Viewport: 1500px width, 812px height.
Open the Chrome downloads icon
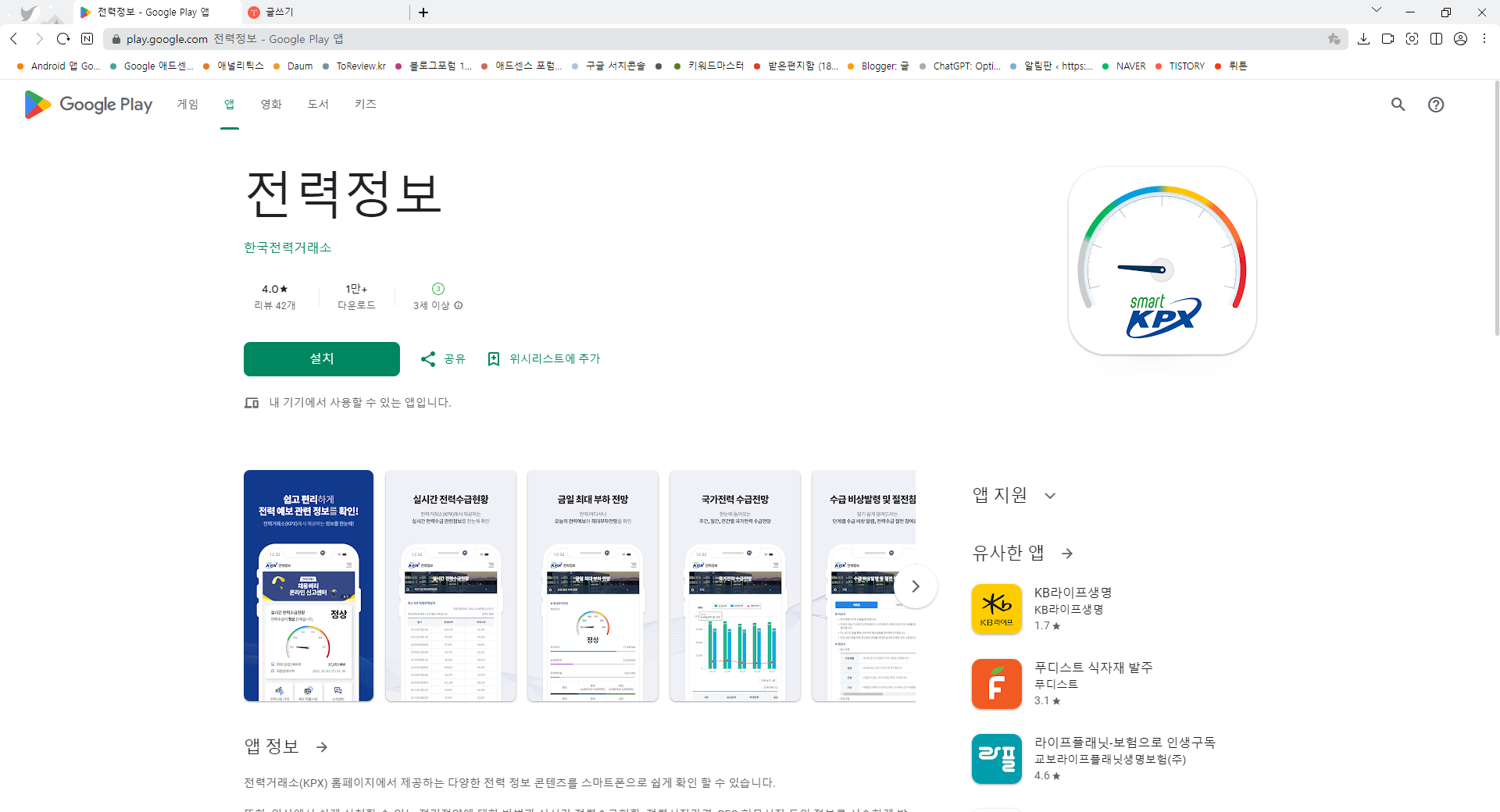pyautogui.click(x=1364, y=38)
